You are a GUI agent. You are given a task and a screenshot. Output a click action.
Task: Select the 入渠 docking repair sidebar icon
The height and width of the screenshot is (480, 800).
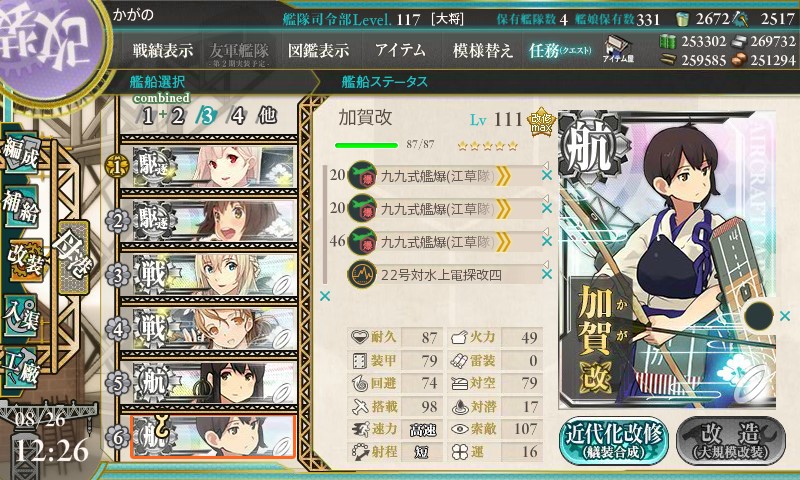pos(21,316)
